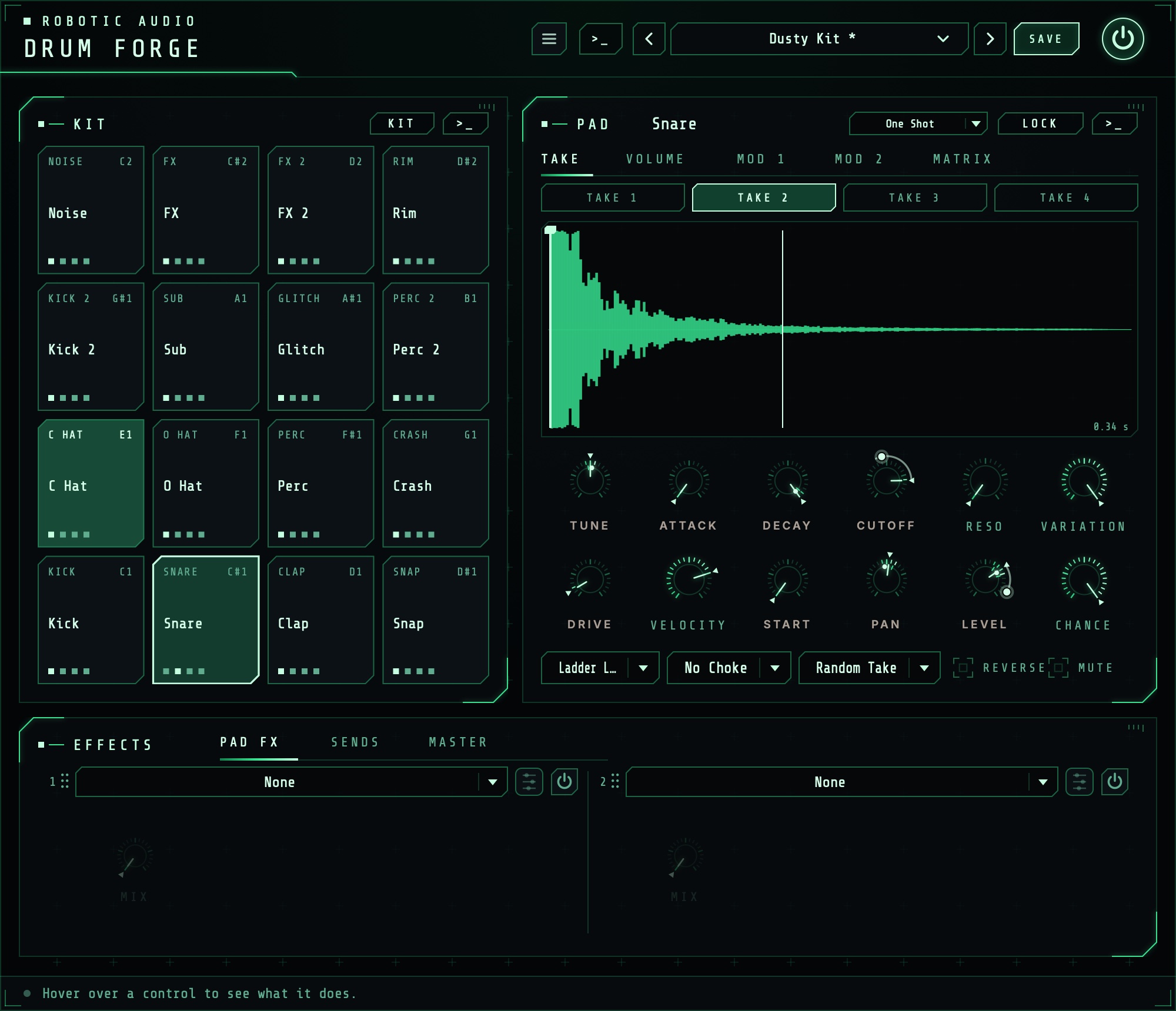Image resolution: width=1176 pixels, height=1011 pixels.
Task: Open effect slot 1 None dropdown
Action: coord(291,782)
